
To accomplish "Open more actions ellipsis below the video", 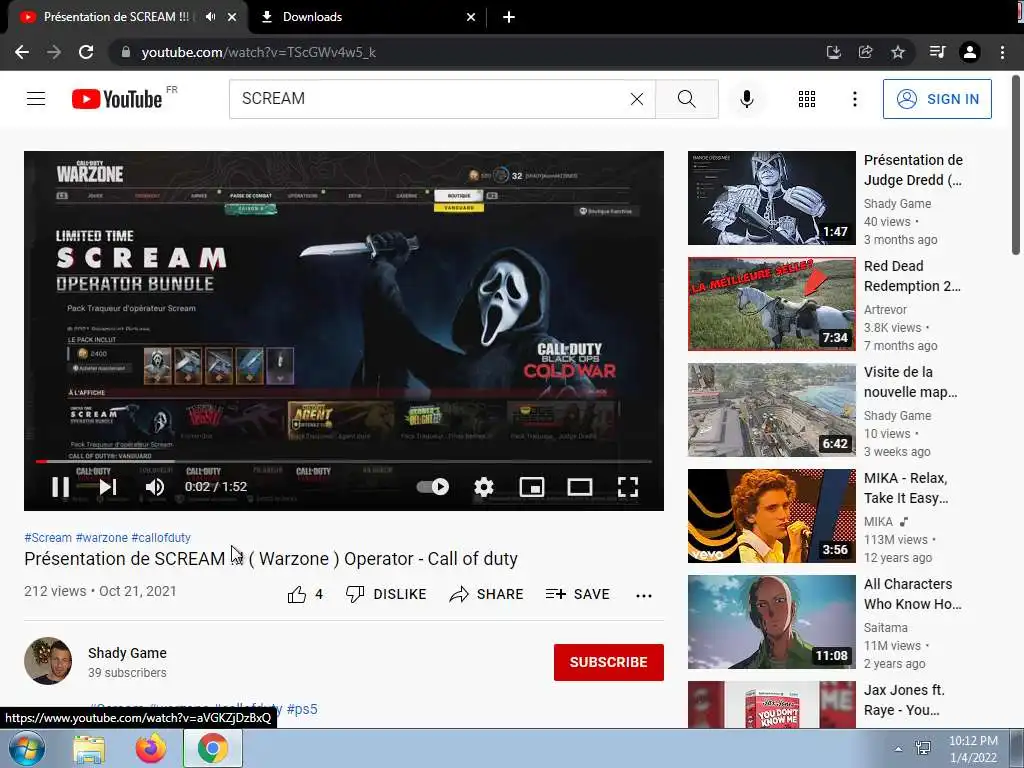I will click(x=644, y=595).
